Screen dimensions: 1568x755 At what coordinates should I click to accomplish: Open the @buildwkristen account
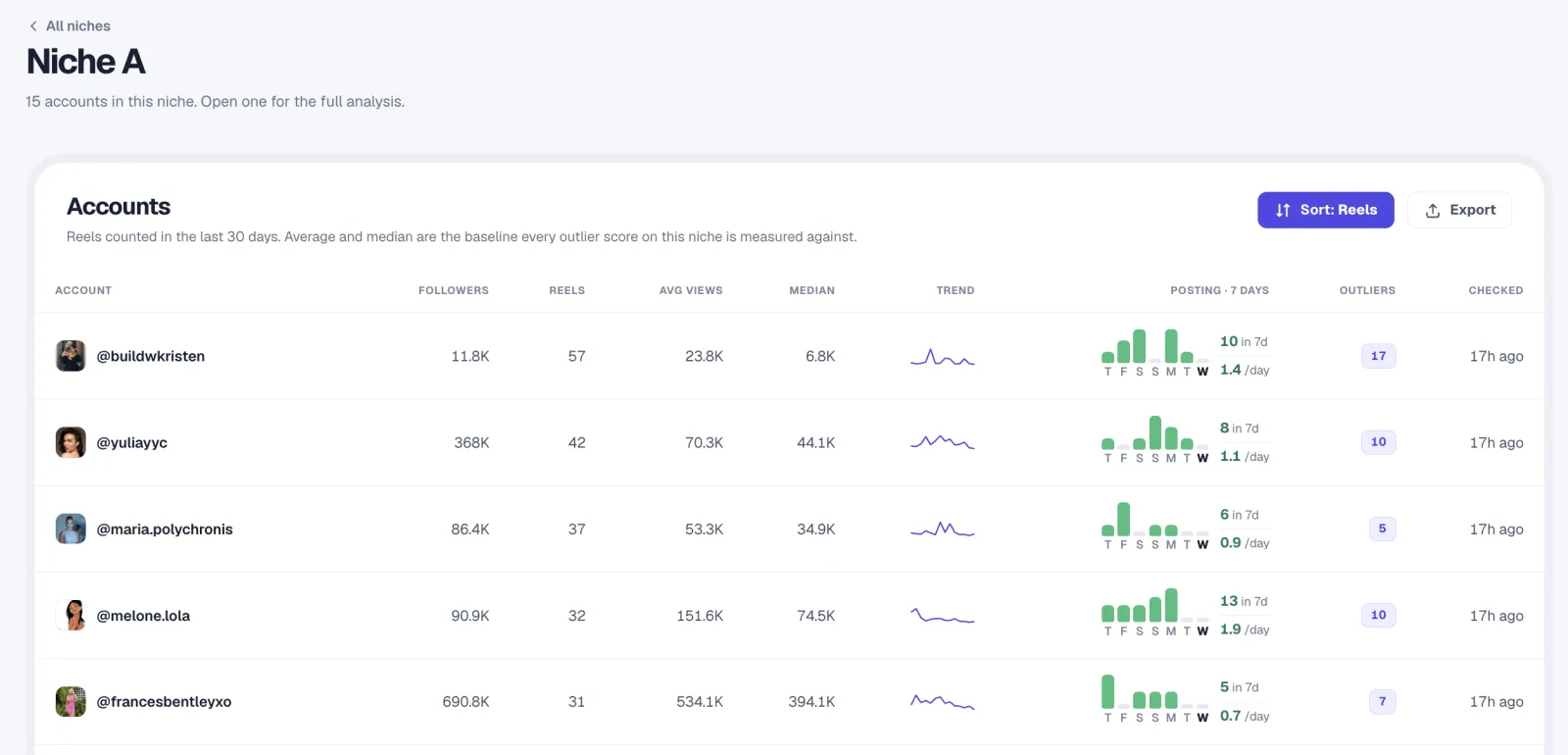(x=151, y=356)
